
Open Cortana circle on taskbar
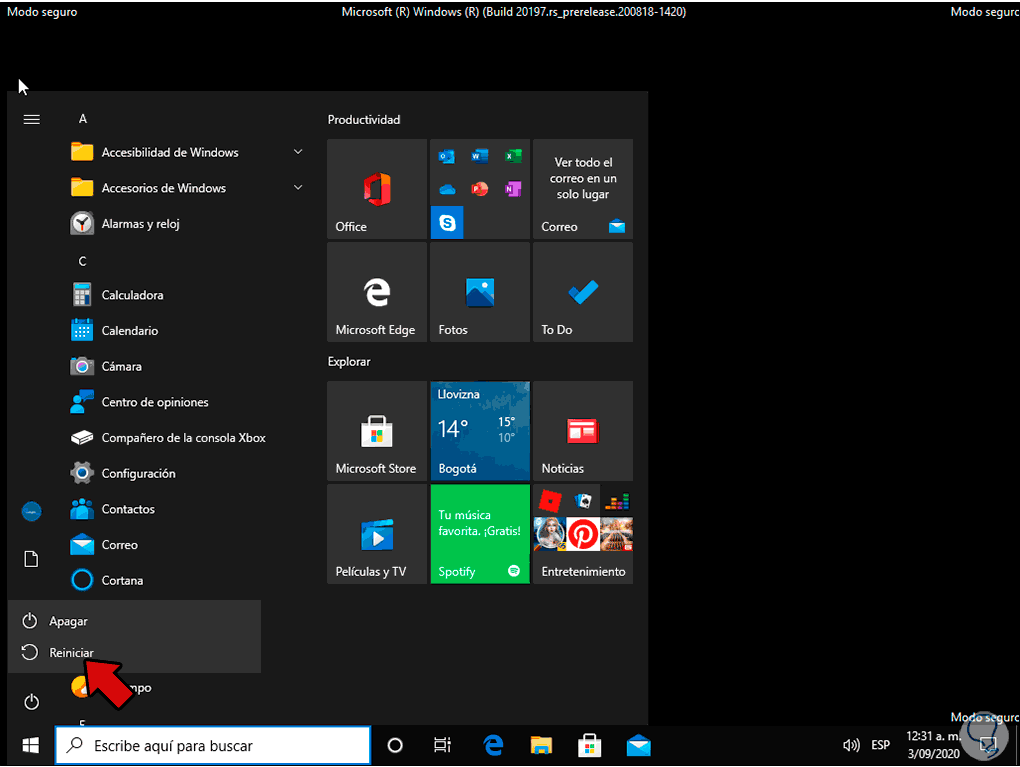click(395, 746)
